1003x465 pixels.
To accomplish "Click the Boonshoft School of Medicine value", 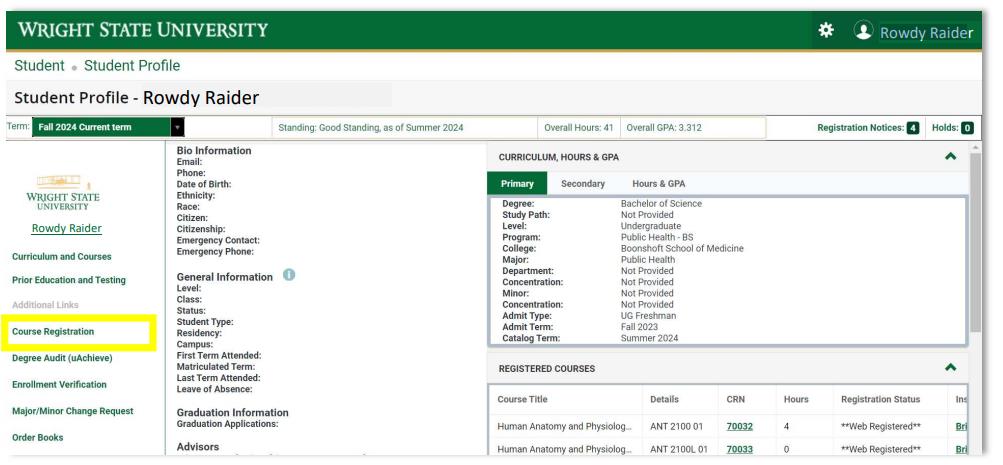I will (x=682, y=248).
